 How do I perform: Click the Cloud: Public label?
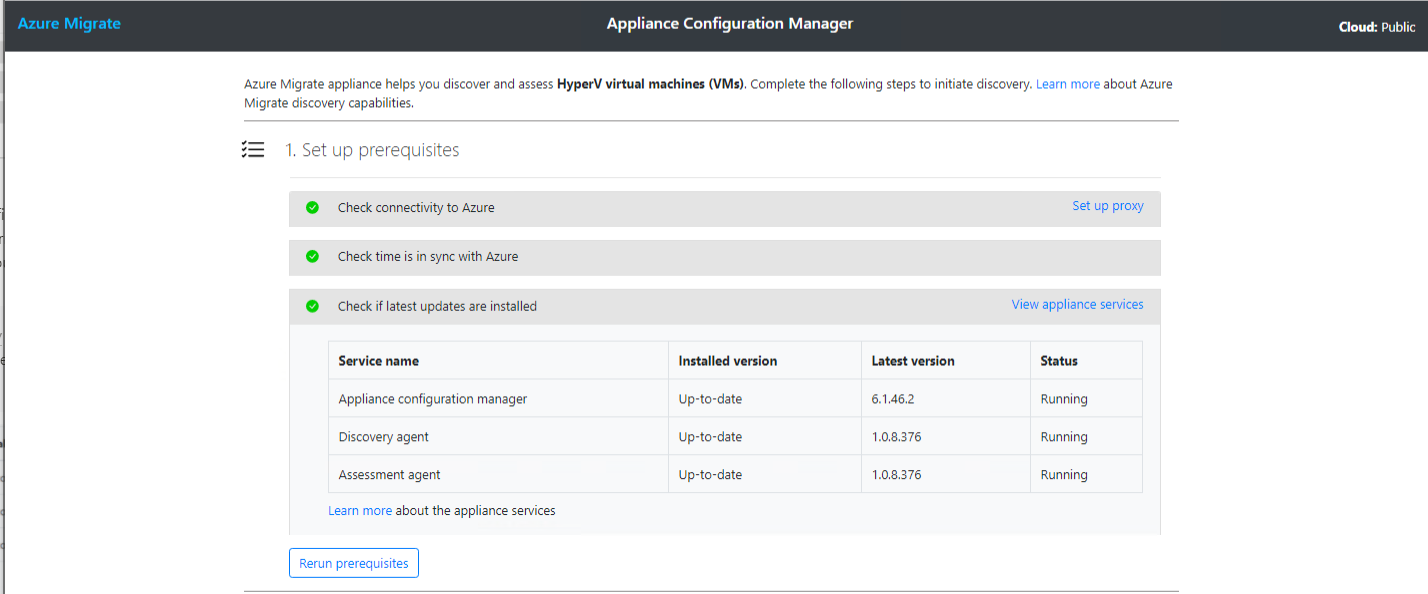click(x=1377, y=27)
